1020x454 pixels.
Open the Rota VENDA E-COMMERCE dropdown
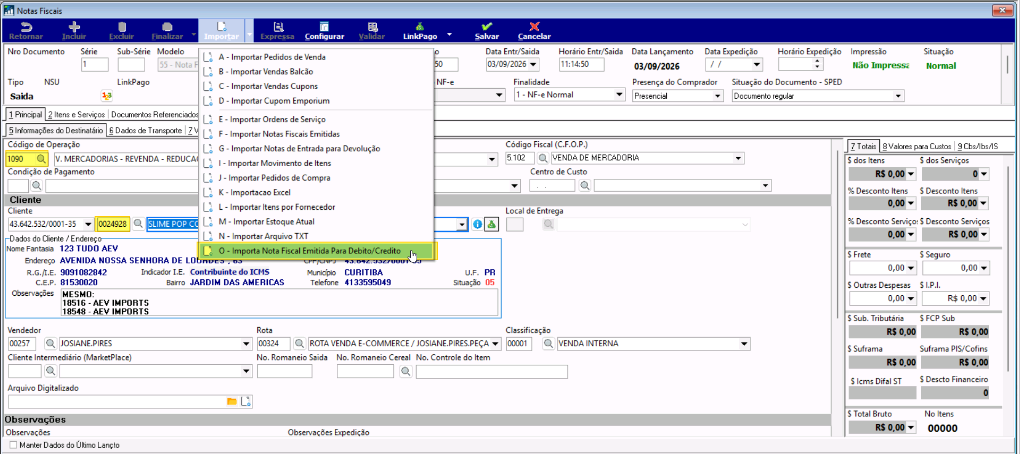pos(496,343)
